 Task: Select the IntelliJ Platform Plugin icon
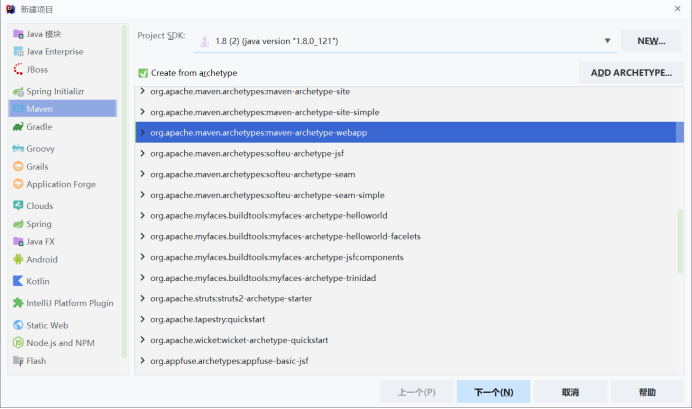[18, 303]
